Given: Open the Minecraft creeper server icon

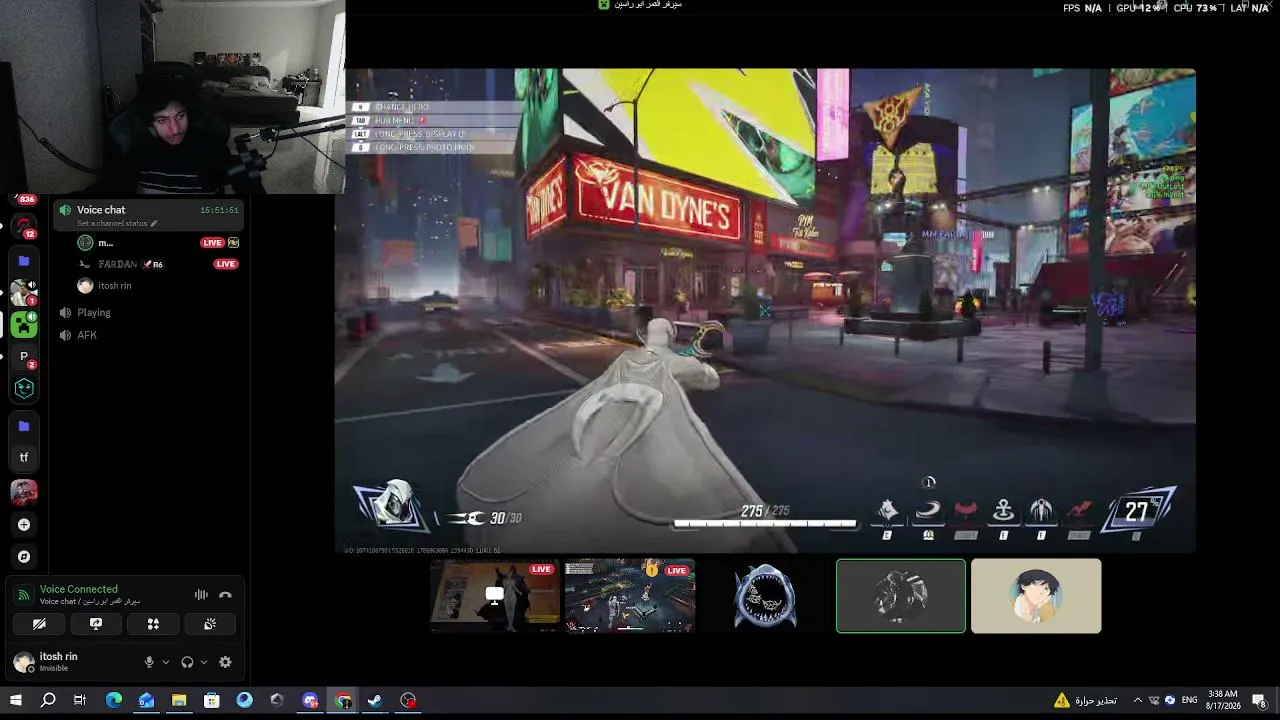Looking at the screenshot, I should point(24,324).
